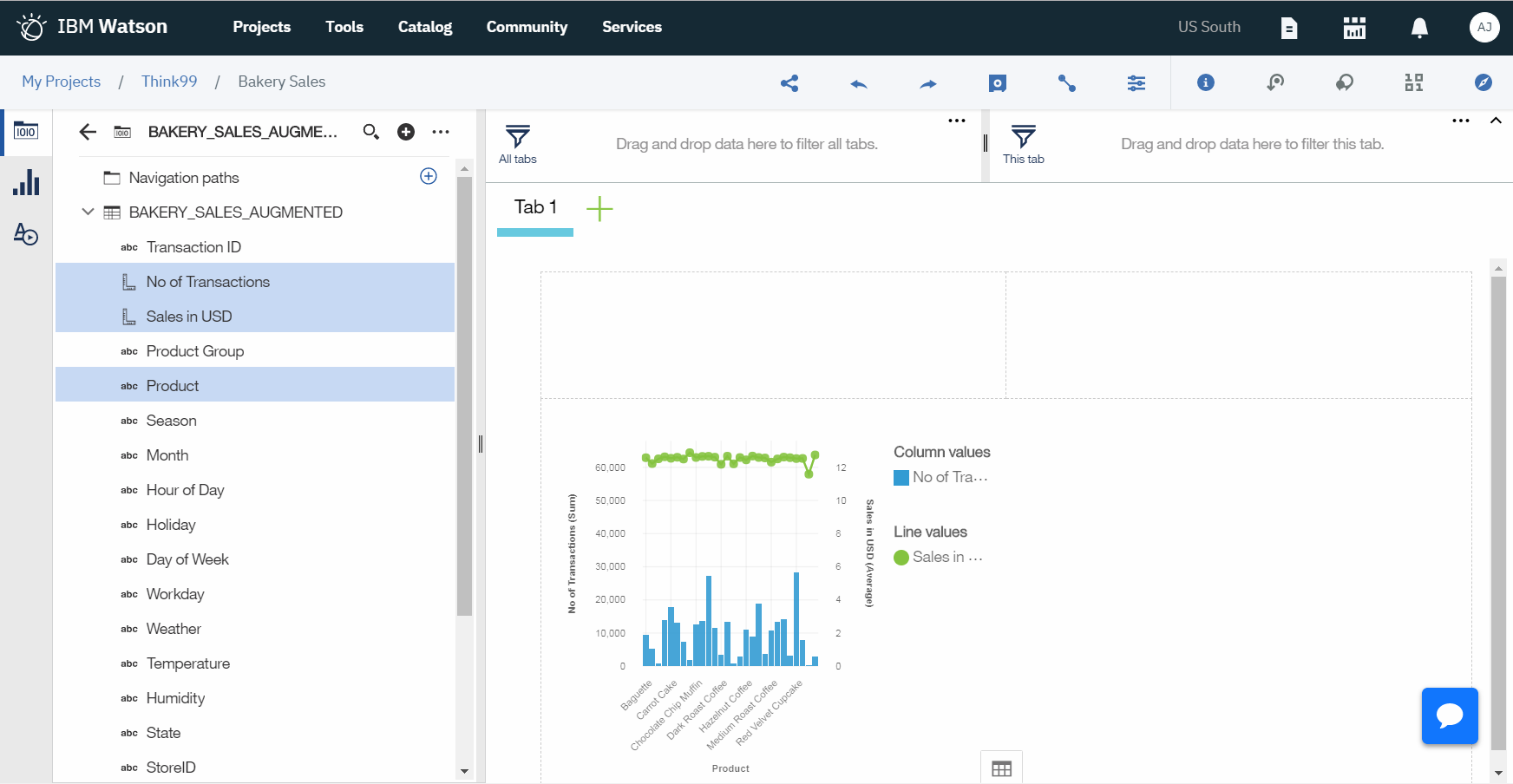Collapse the BAKERY_SALES_AUGMENTED table tree
Viewport: 1513px width, 784px height.
87,212
